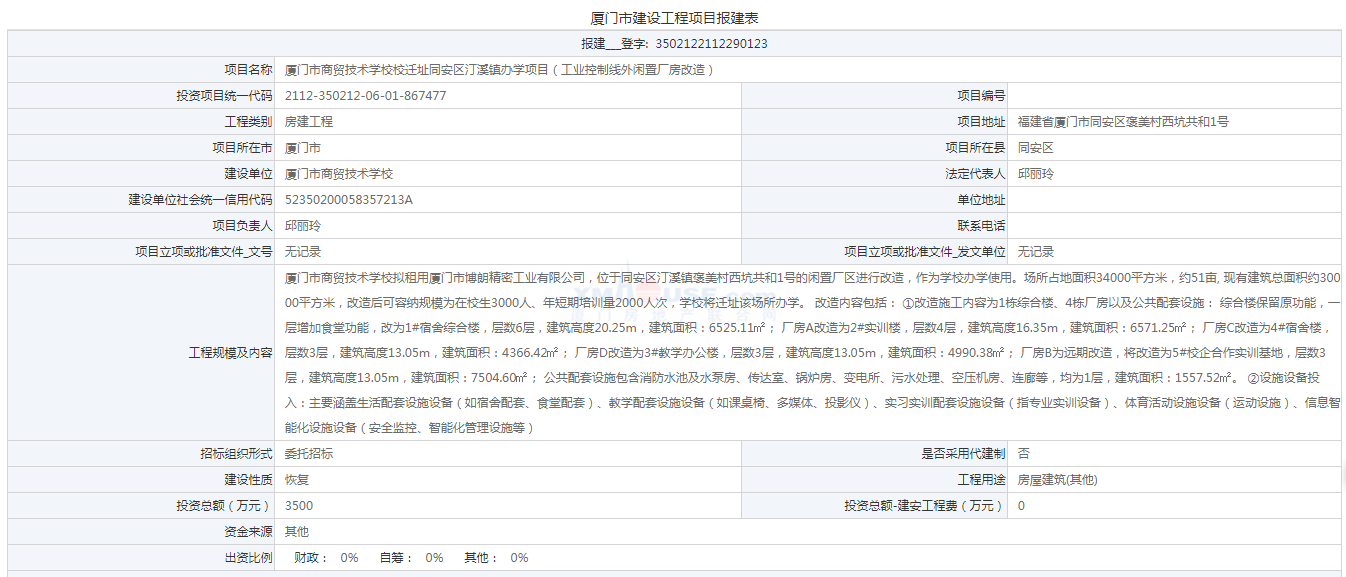Select the investment project code 2112-350212-06-01-867477

[365, 96]
